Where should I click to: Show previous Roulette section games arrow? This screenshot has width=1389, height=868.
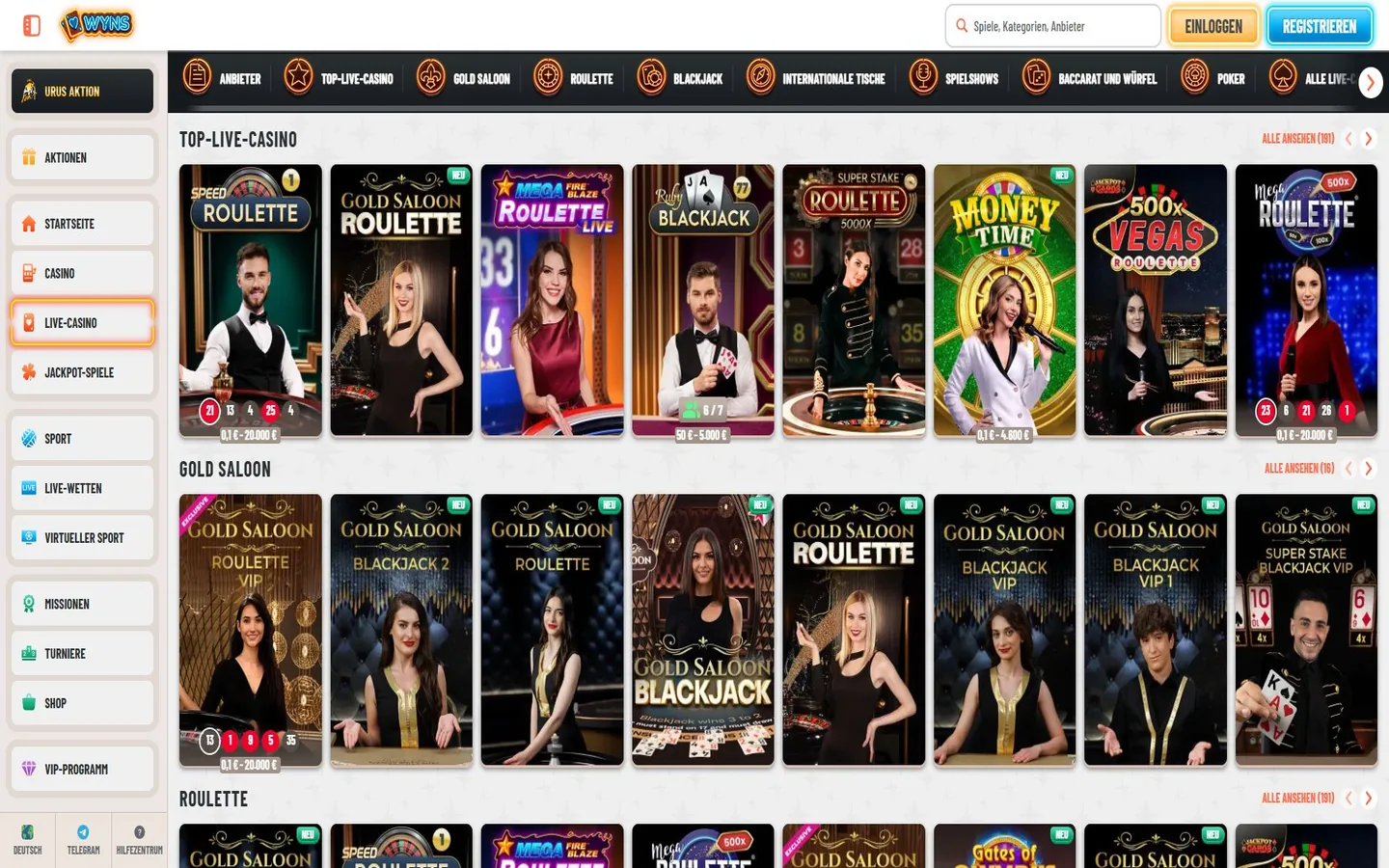pos(1348,799)
